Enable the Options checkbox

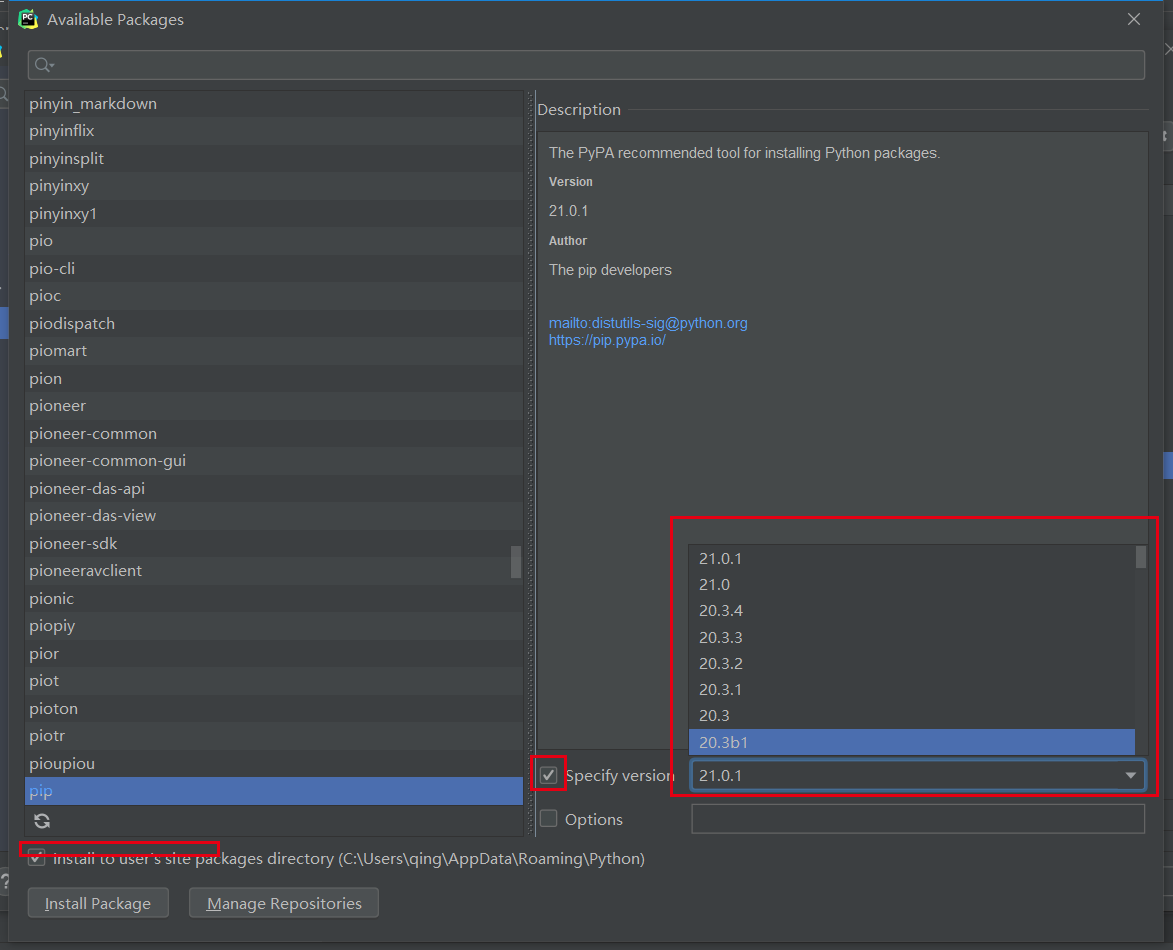548,818
